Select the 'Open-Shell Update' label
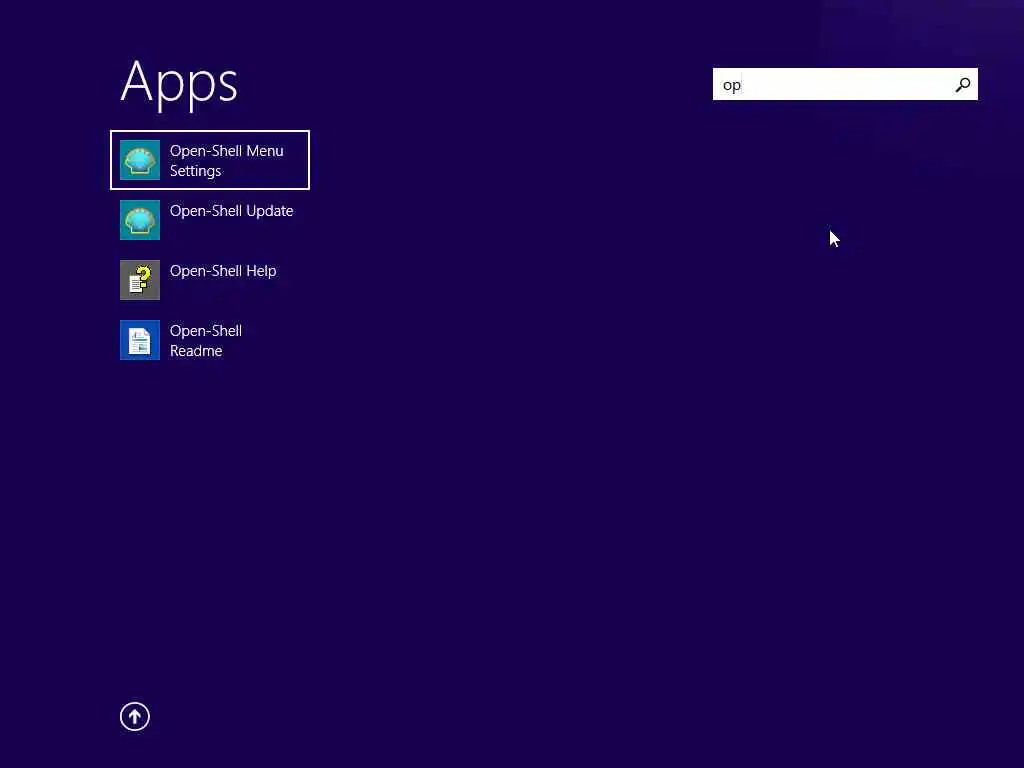Screen dimensions: 1024x768 231,211
